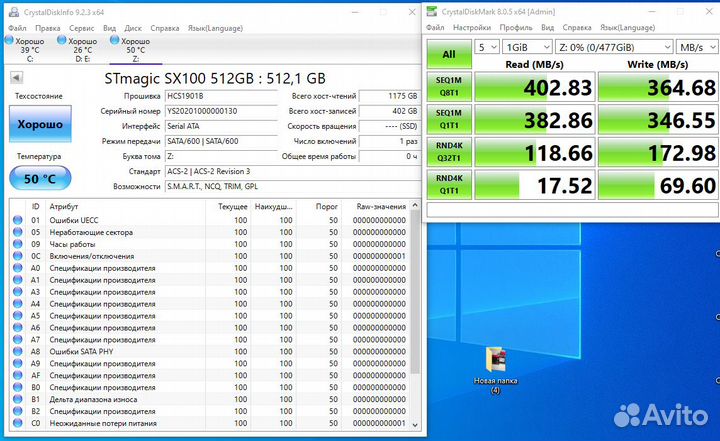Image resolution: width=720 pixels, height=441 pixels.
Task: Open Диск menu in CrystalDiskInfo
Action: (133, 28)
